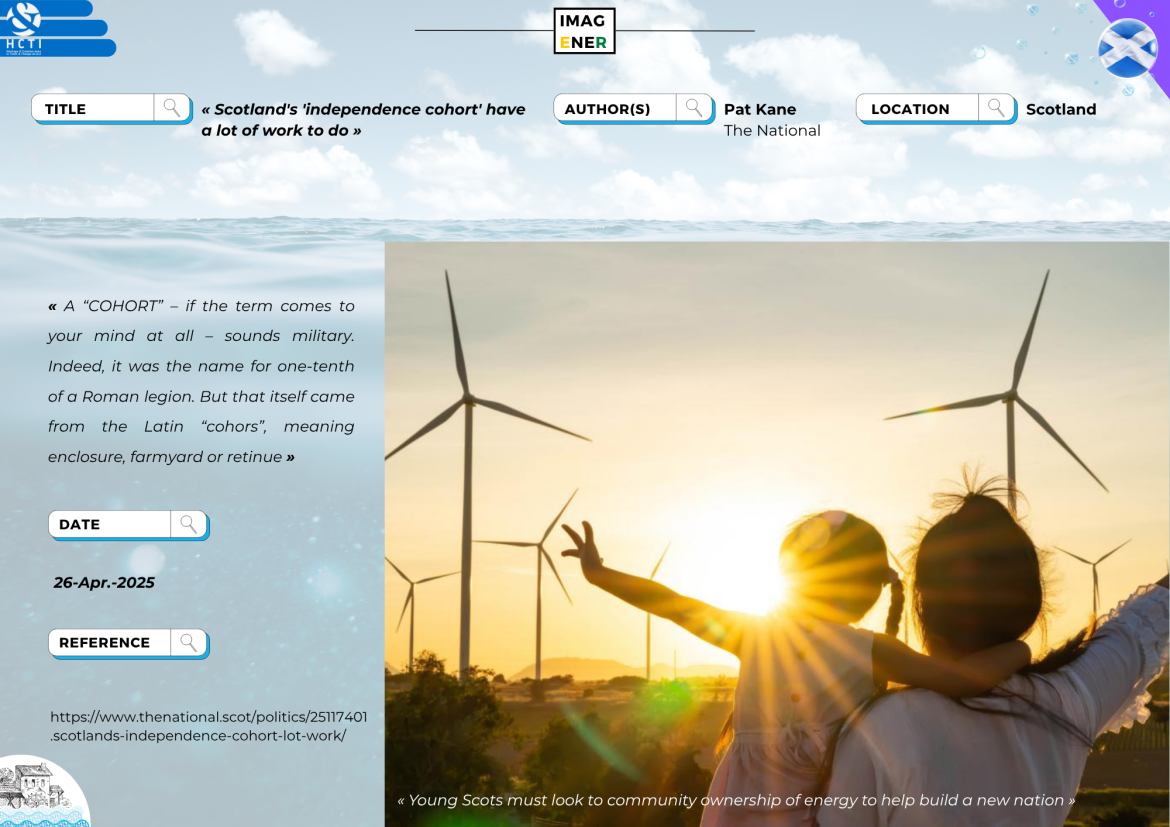Click the TITLE label box
Screen dimensions: 1170x827
tap(111, 108)
